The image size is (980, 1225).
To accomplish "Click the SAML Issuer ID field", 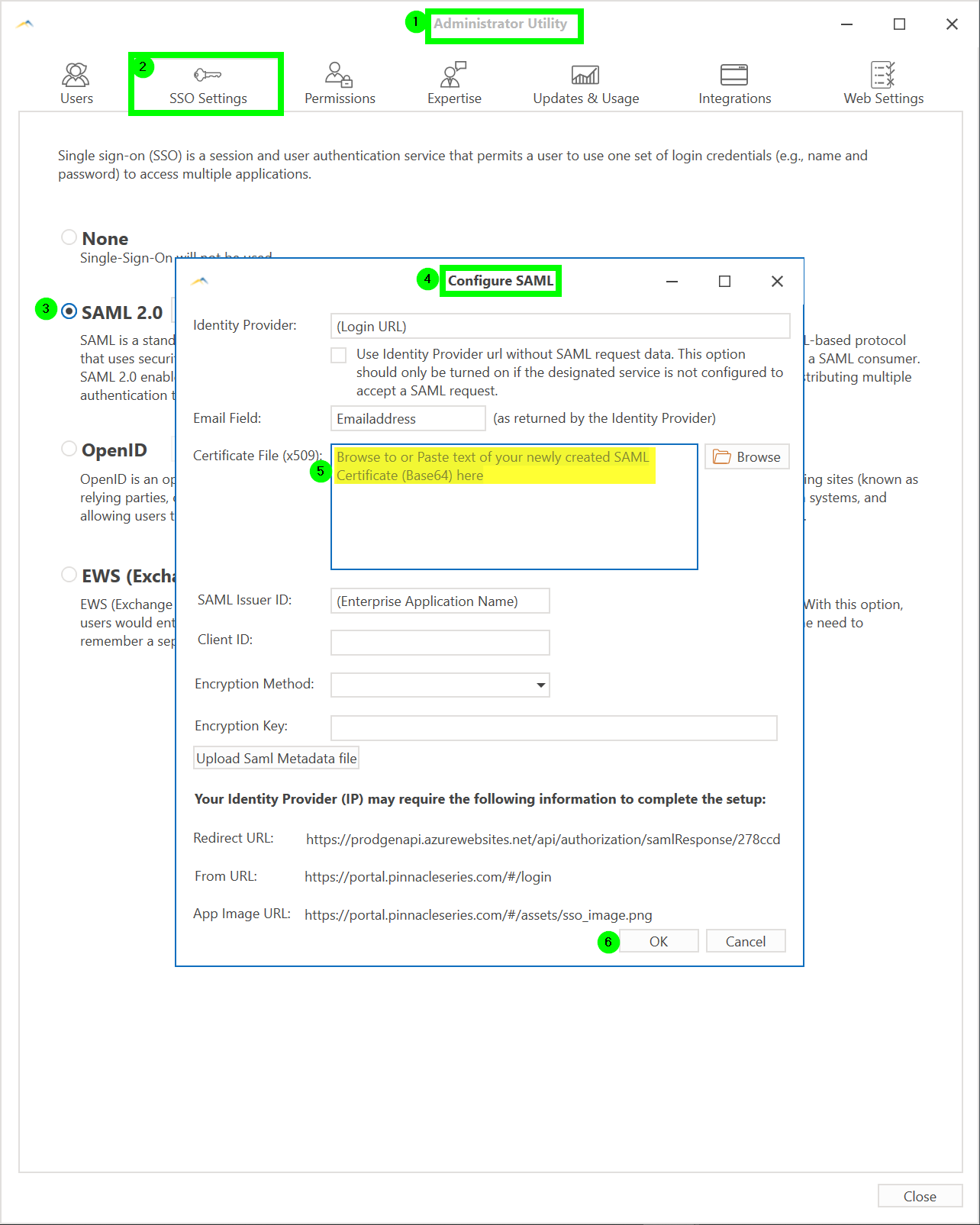I will click(x=440, y=601).
